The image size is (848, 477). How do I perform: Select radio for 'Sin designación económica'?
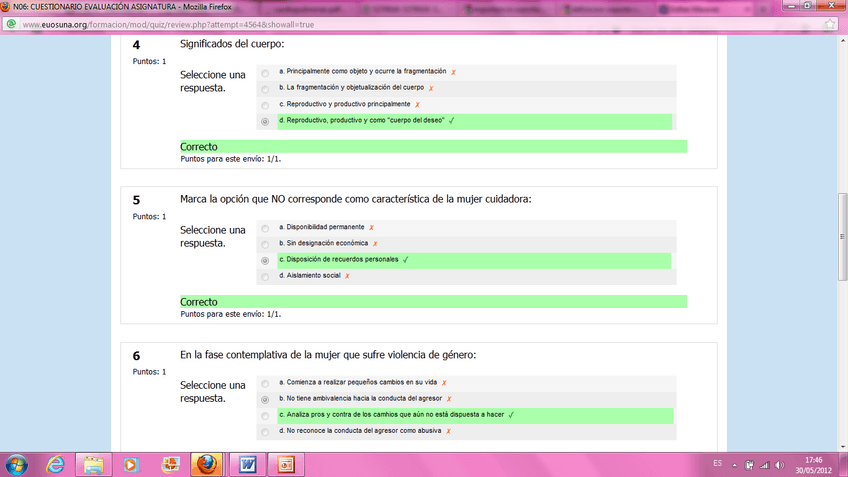coord(265,244)
